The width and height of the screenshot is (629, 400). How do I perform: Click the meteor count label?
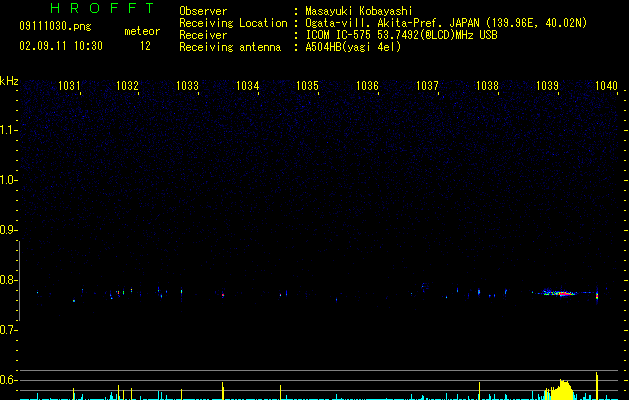coord(142,31)
